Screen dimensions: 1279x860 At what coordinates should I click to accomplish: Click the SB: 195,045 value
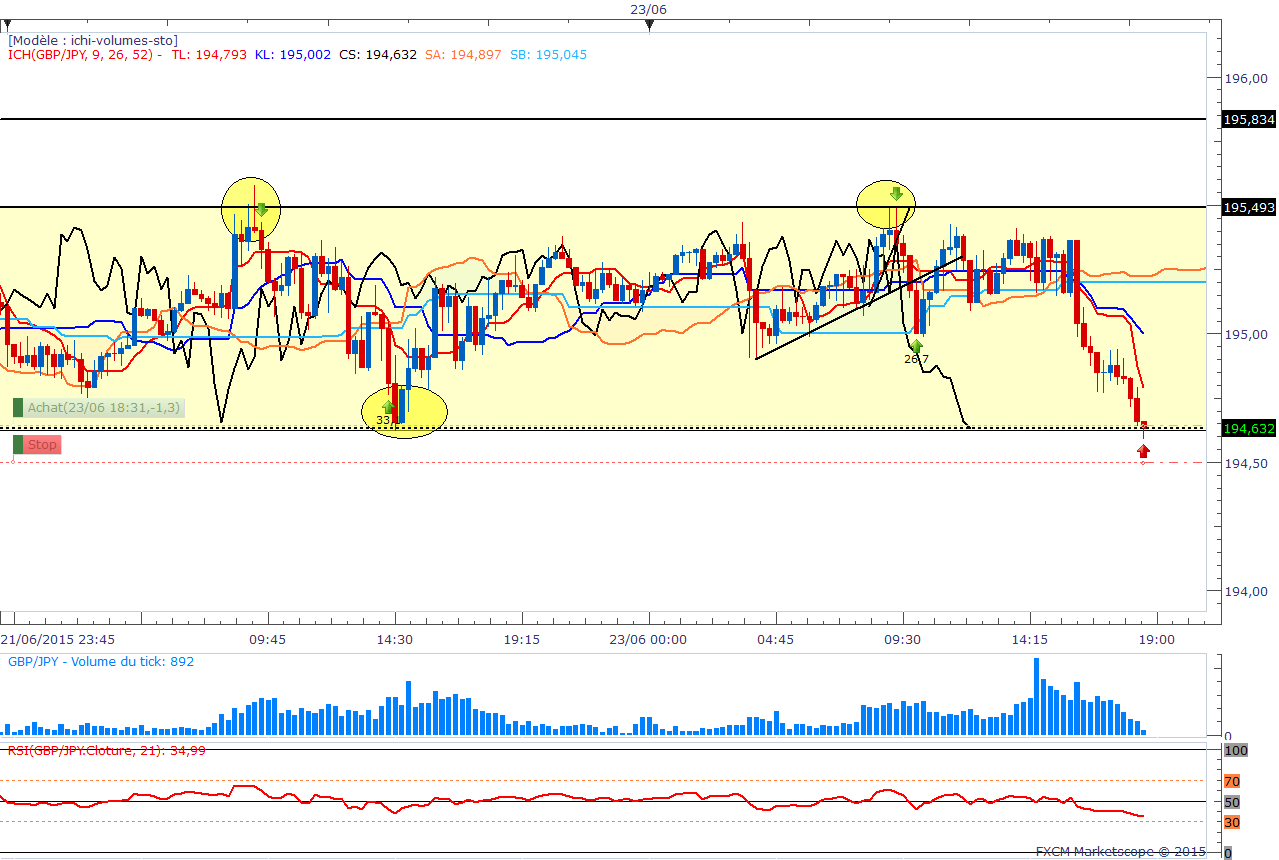[x=549, y=55]
